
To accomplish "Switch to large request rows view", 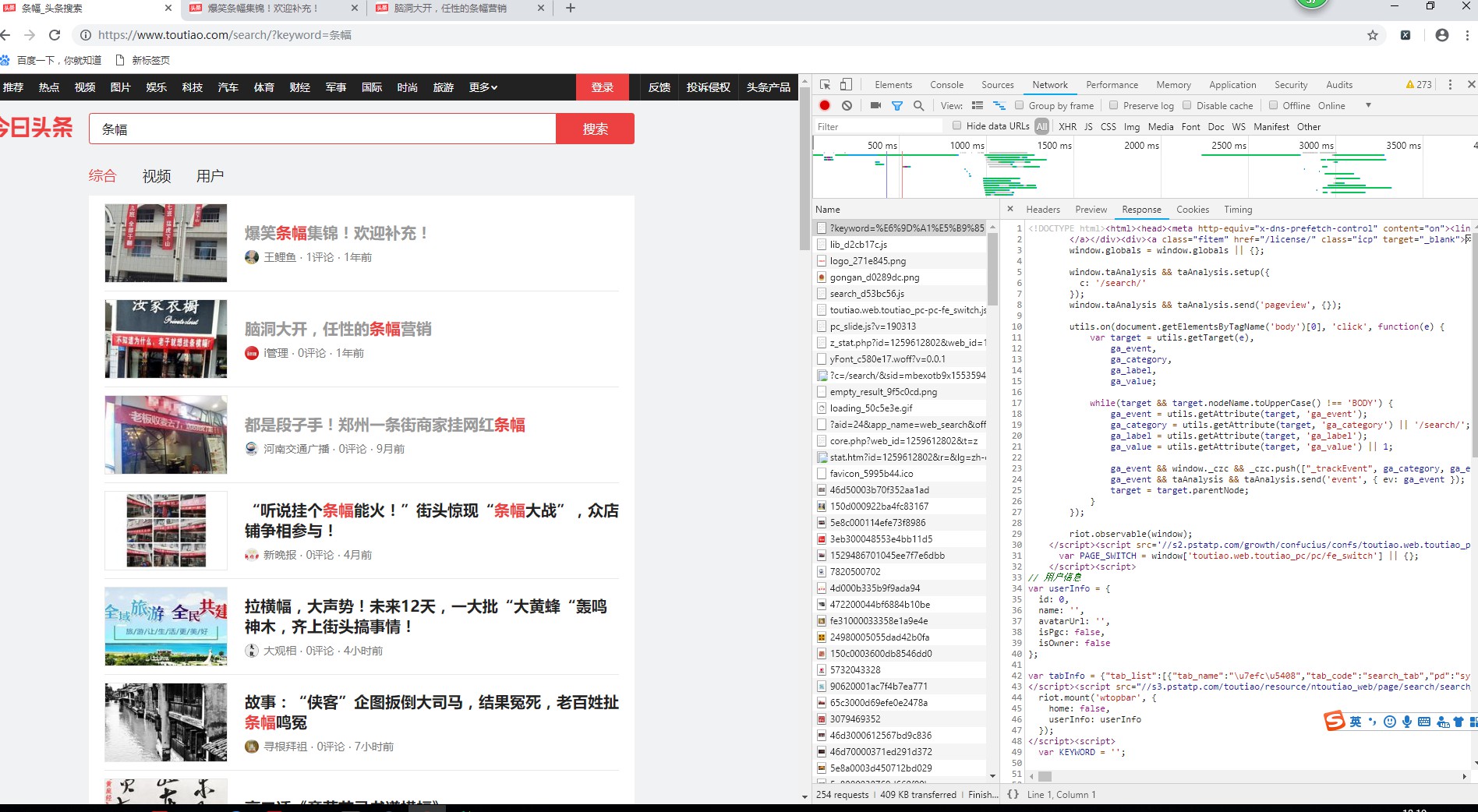I will (978, 105).
